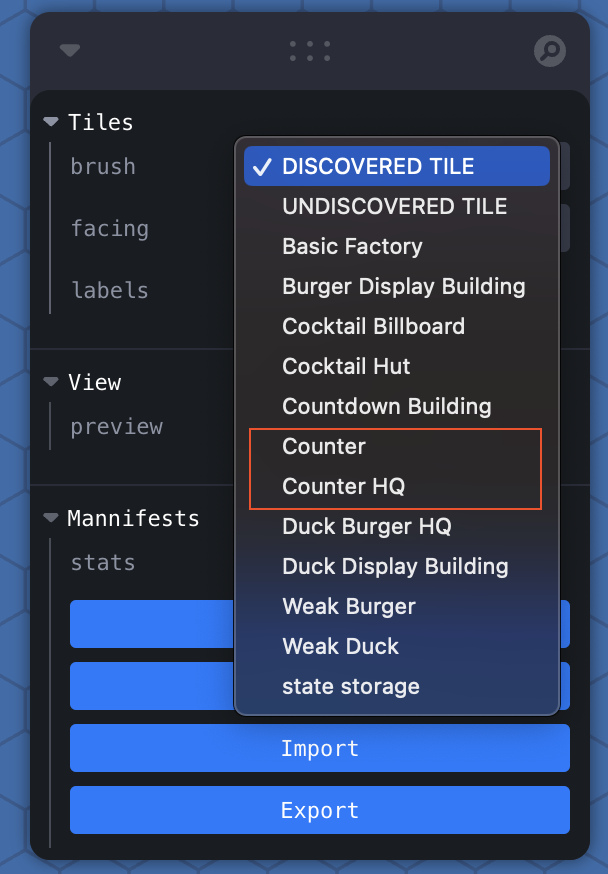Click the search magnifier icon
The image size is (608, 874).
tap(549, 50)
